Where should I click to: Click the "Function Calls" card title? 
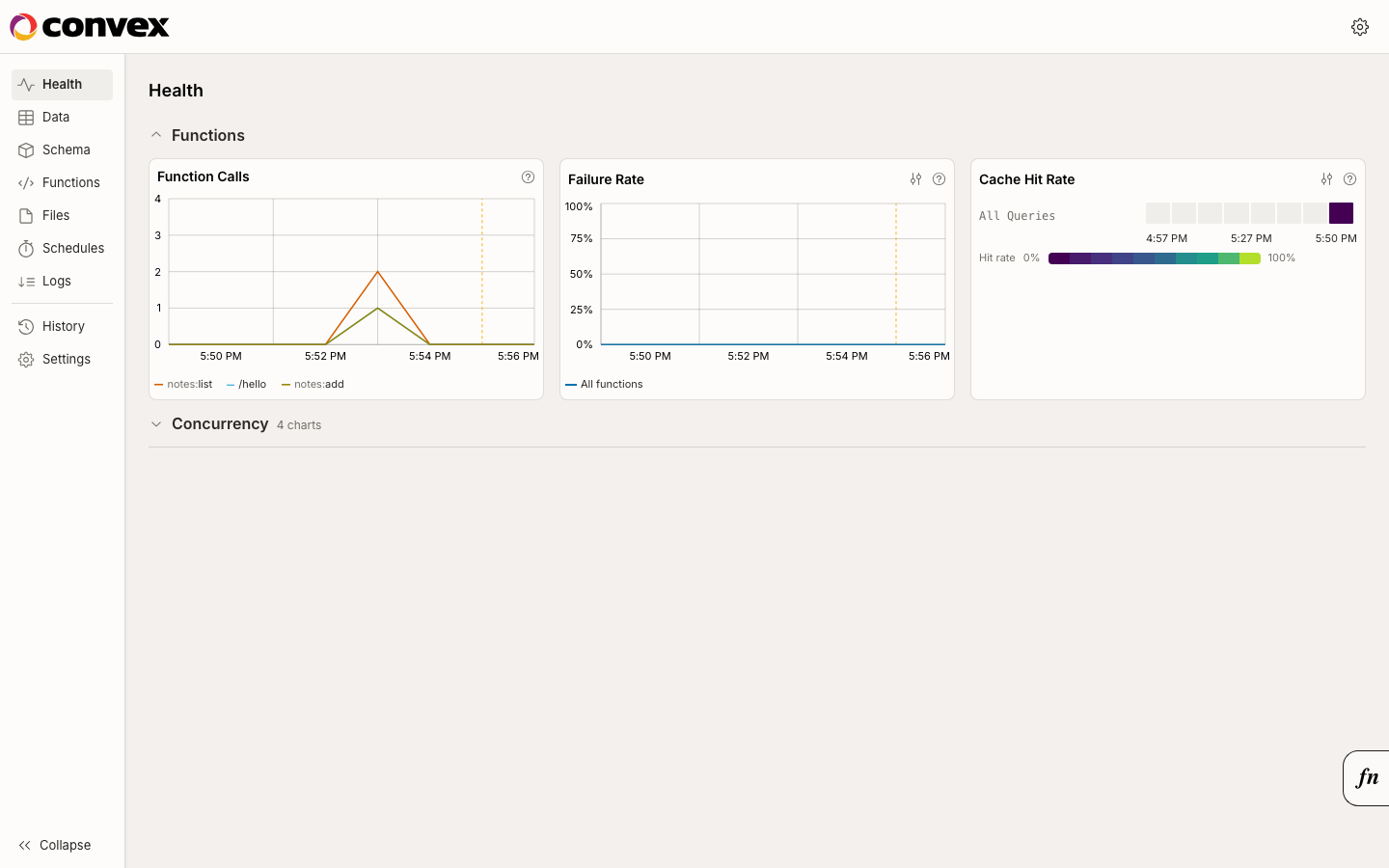coord(204,176)
